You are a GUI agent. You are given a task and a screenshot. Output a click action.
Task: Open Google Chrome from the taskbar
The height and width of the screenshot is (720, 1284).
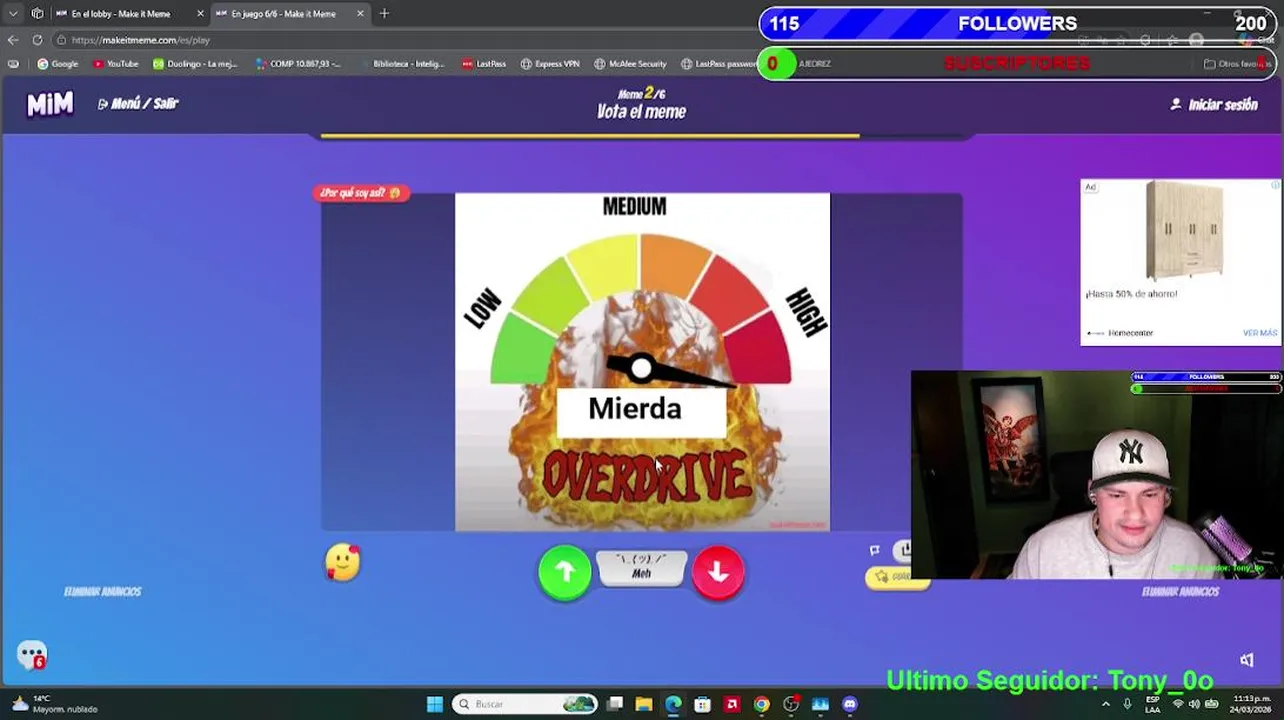[x=761, y=704]
